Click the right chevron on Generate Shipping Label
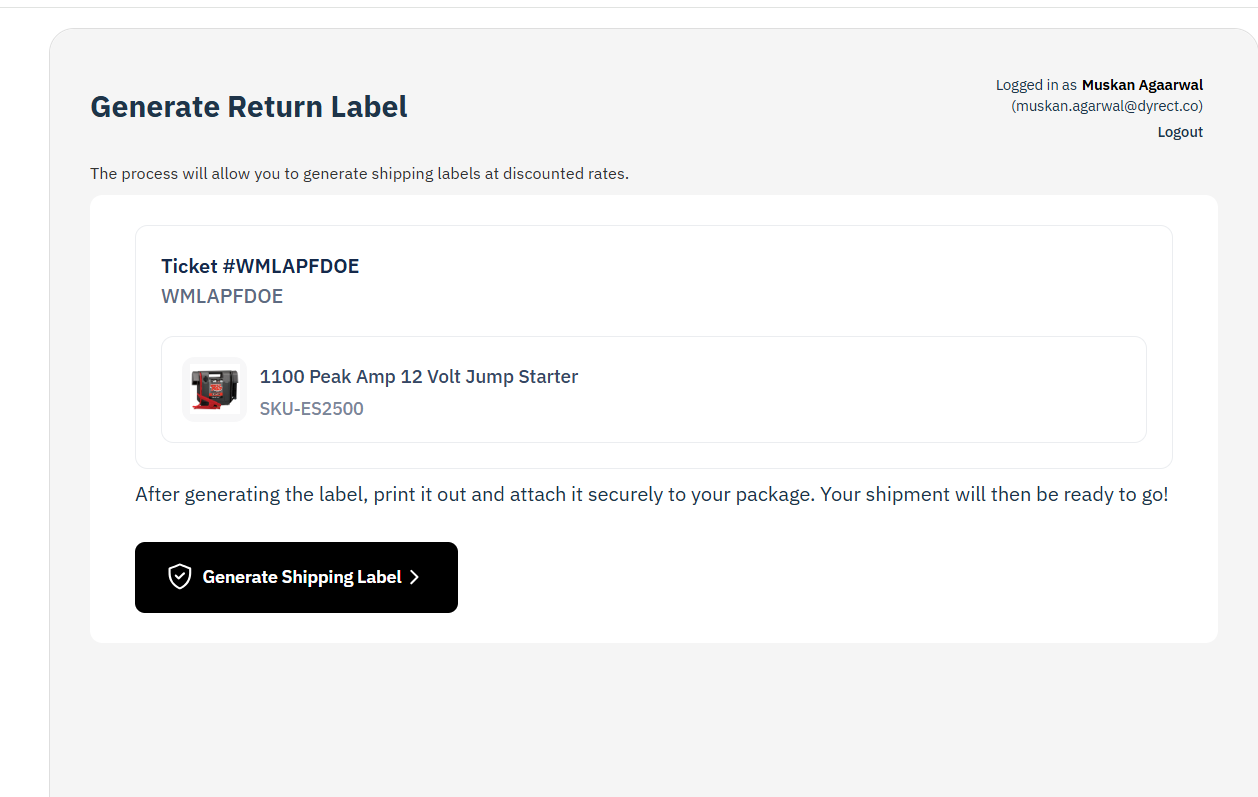1258x797 pixels. pyautogui.click(x=414, y=577)
